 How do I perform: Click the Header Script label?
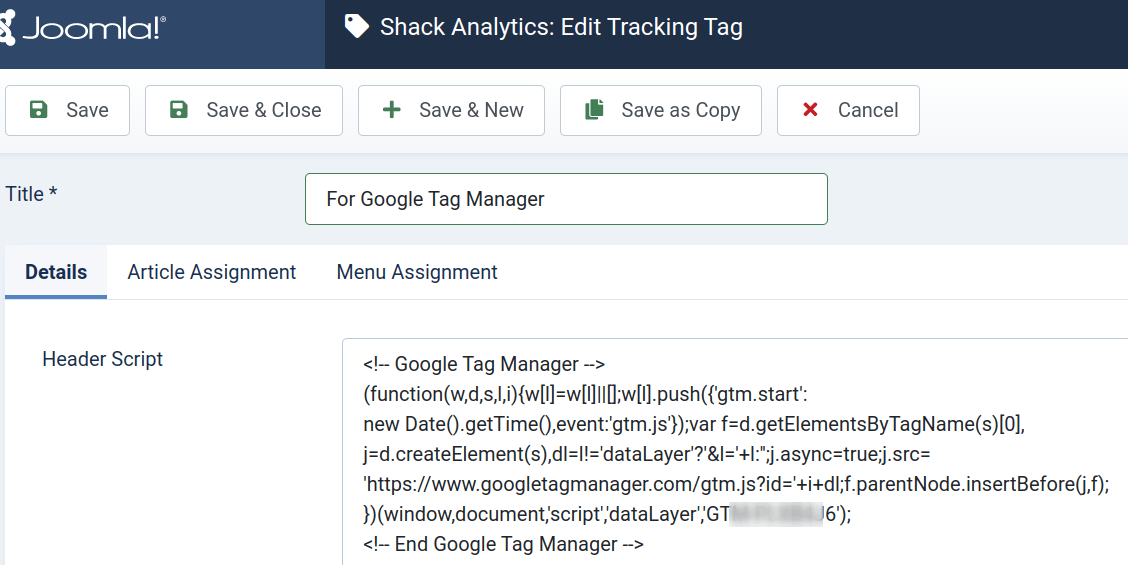(x=102, y=359)
